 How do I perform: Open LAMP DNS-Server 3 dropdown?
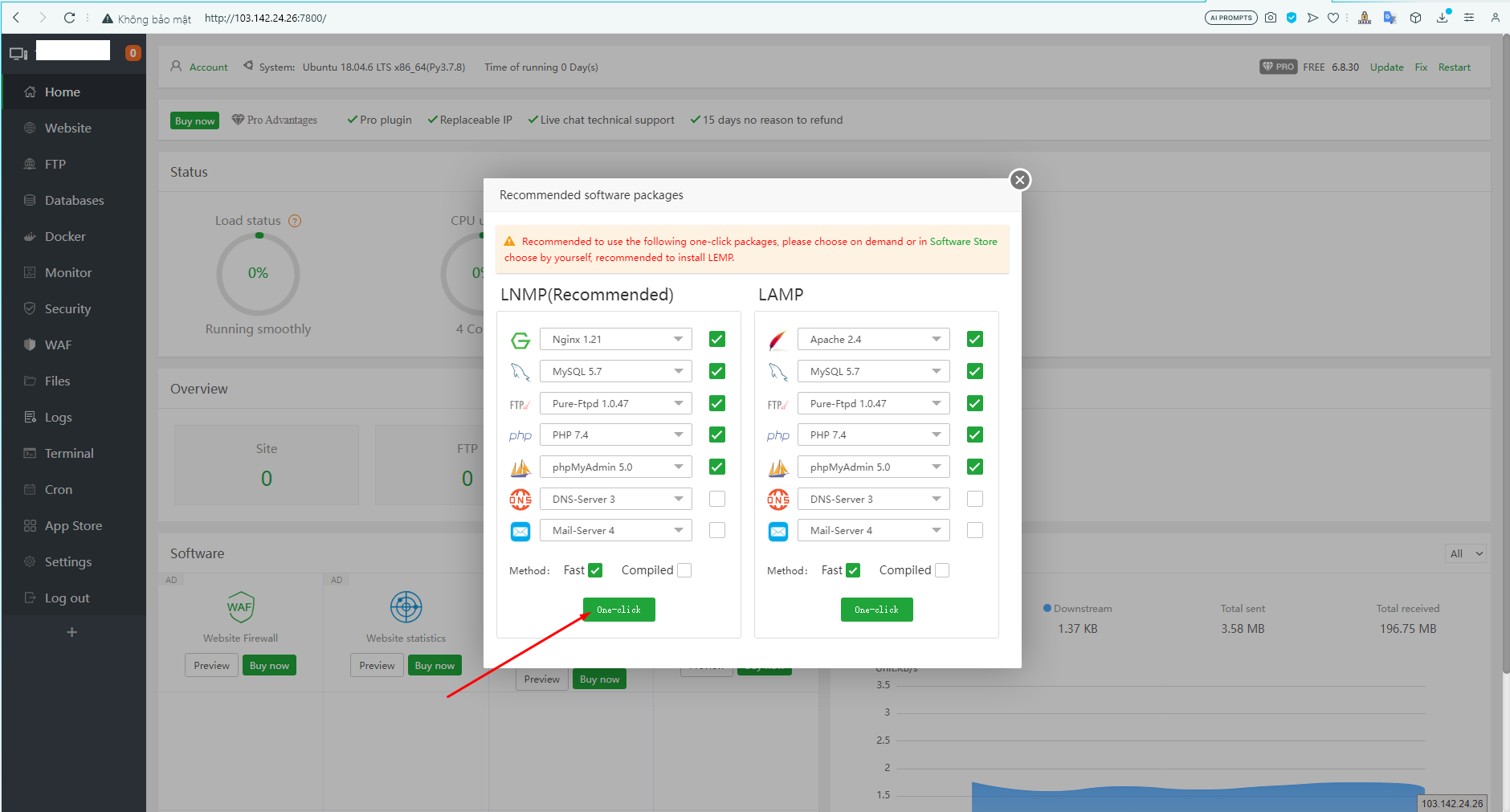coord(874,499)
